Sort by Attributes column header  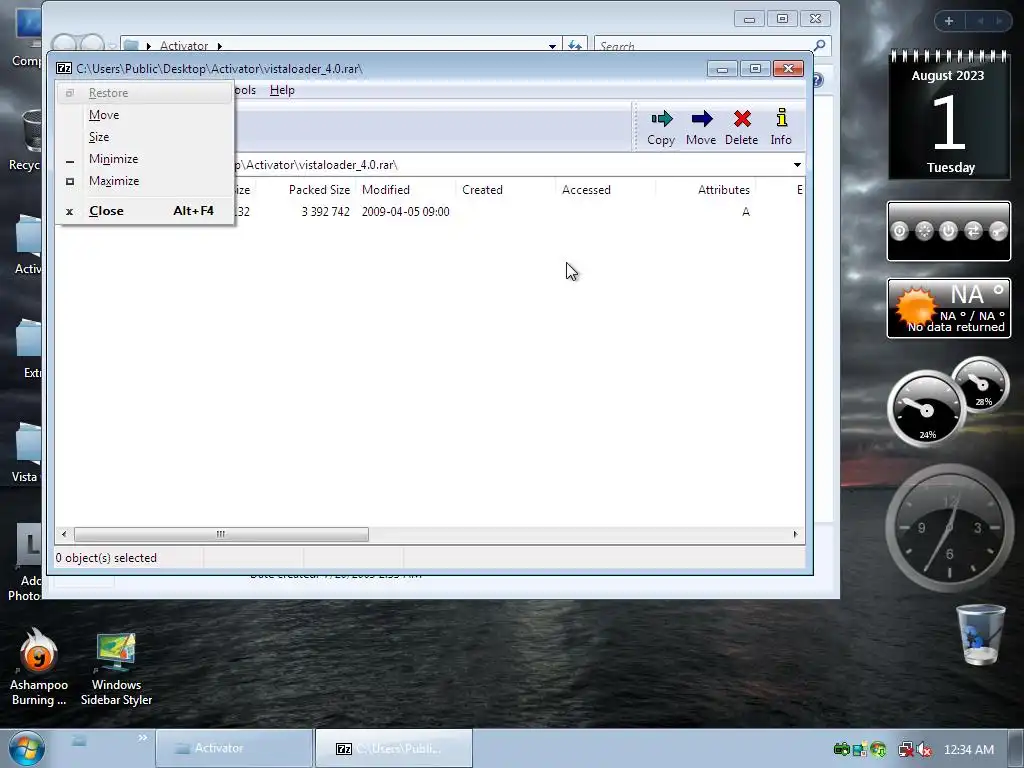[x=707, y=190]
